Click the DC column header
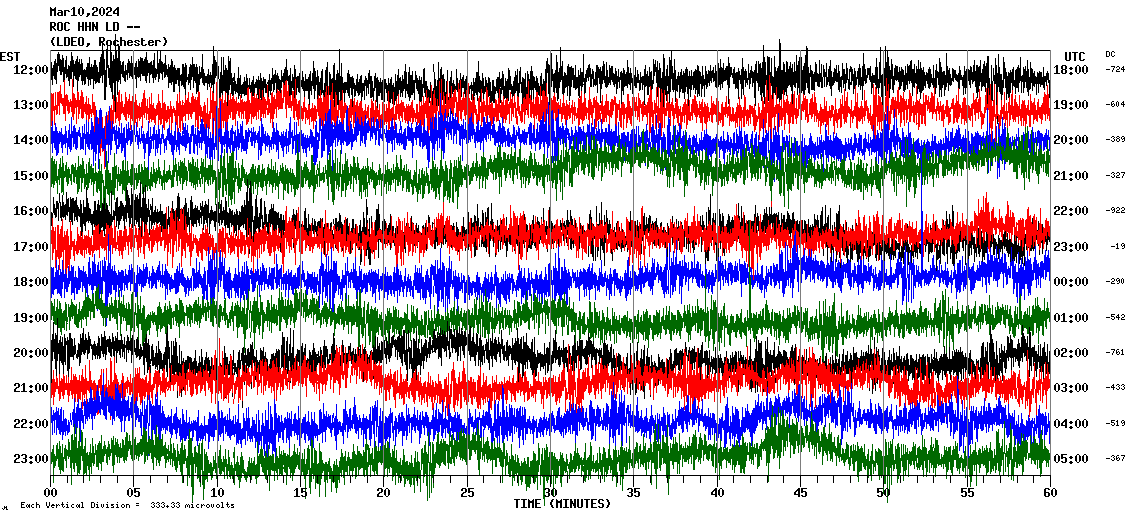 pos(1110,54)
